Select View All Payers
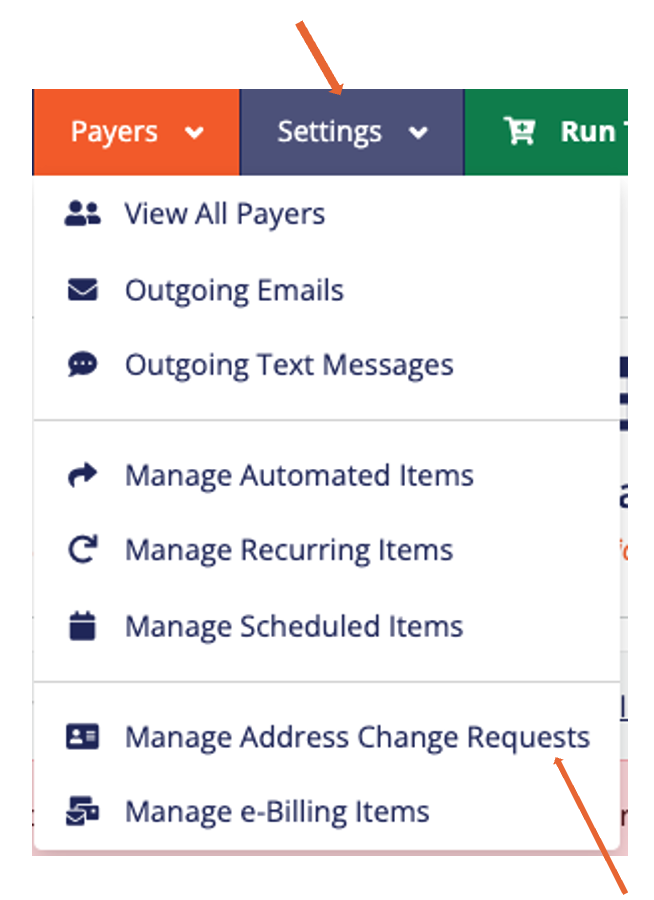Screen dimensions: 654x900 click(x=225, y=214)
